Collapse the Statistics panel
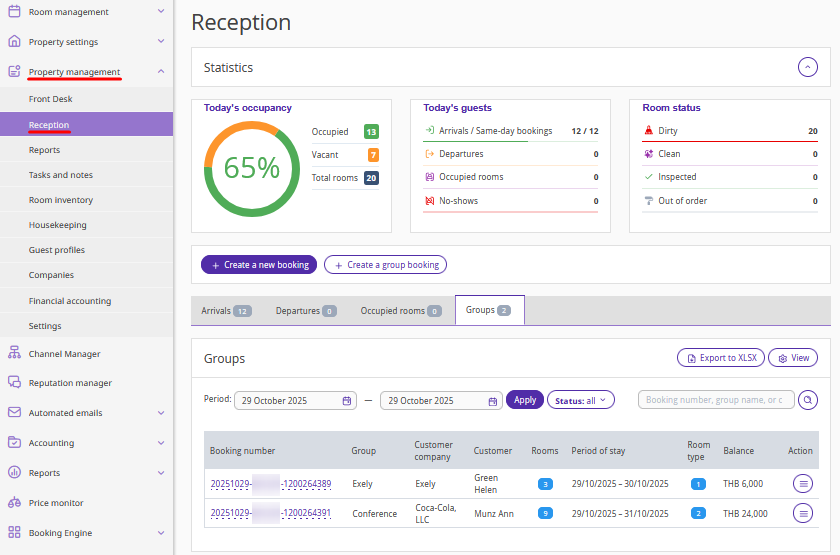This screenshot has height=555, width=840. [808, 67]
